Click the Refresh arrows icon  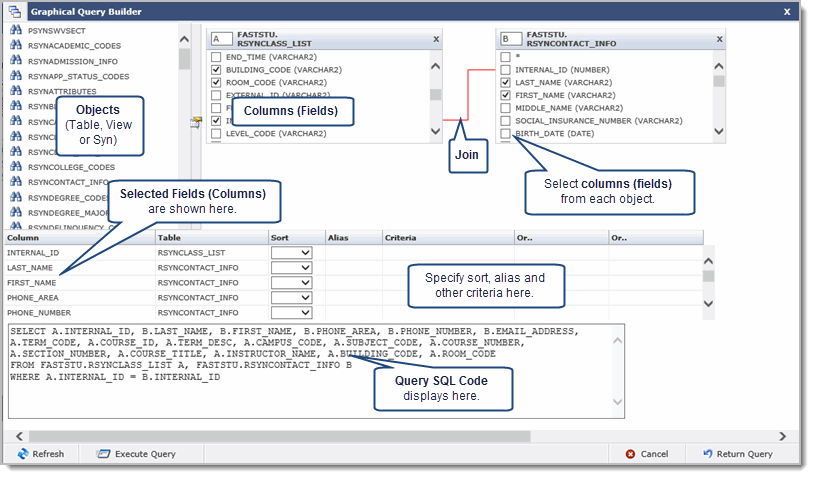pos(23,454)
